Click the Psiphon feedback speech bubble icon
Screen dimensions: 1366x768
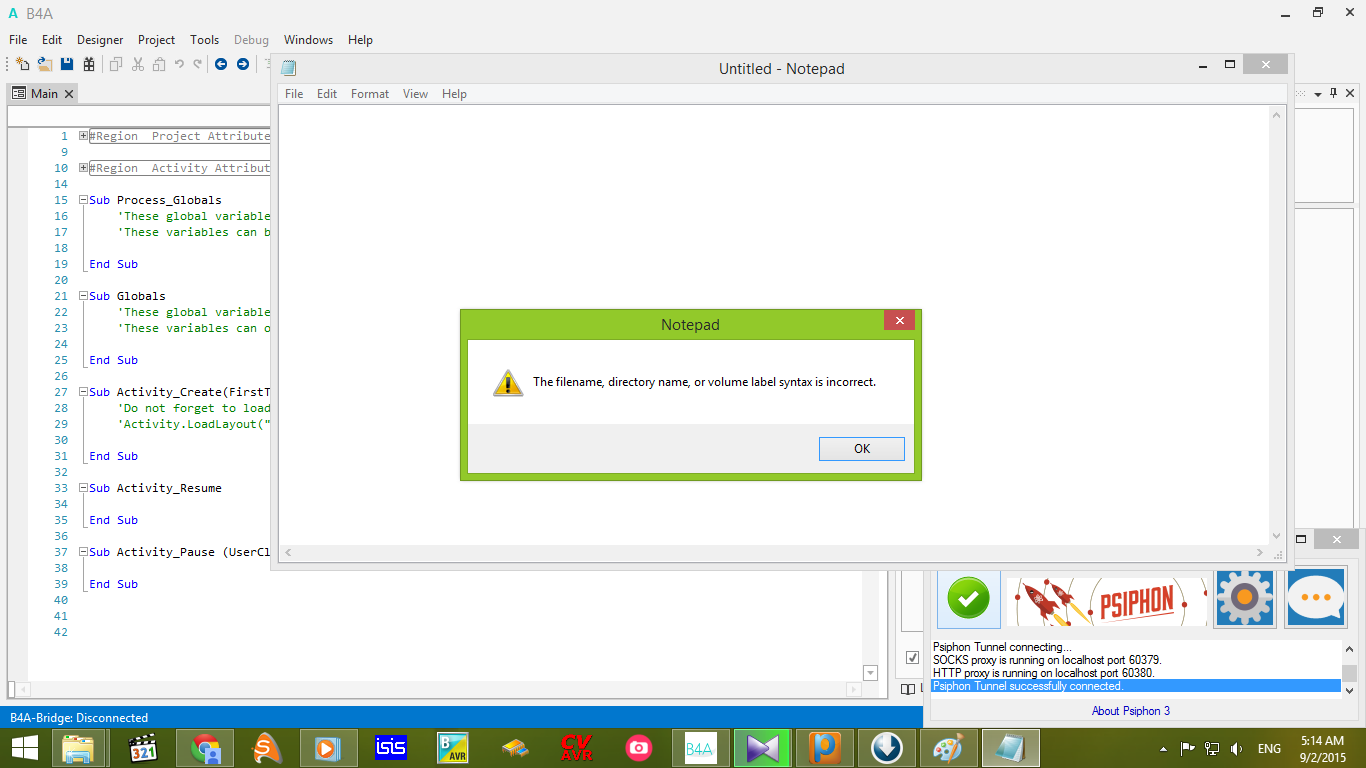click(1315, 598)
